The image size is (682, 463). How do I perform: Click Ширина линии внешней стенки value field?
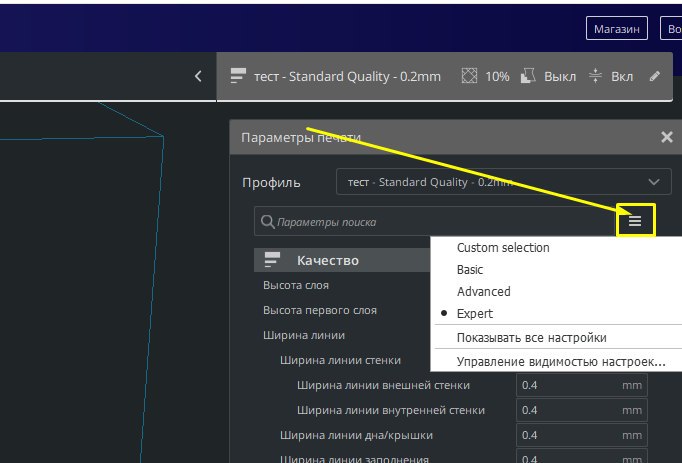[582, 385]
